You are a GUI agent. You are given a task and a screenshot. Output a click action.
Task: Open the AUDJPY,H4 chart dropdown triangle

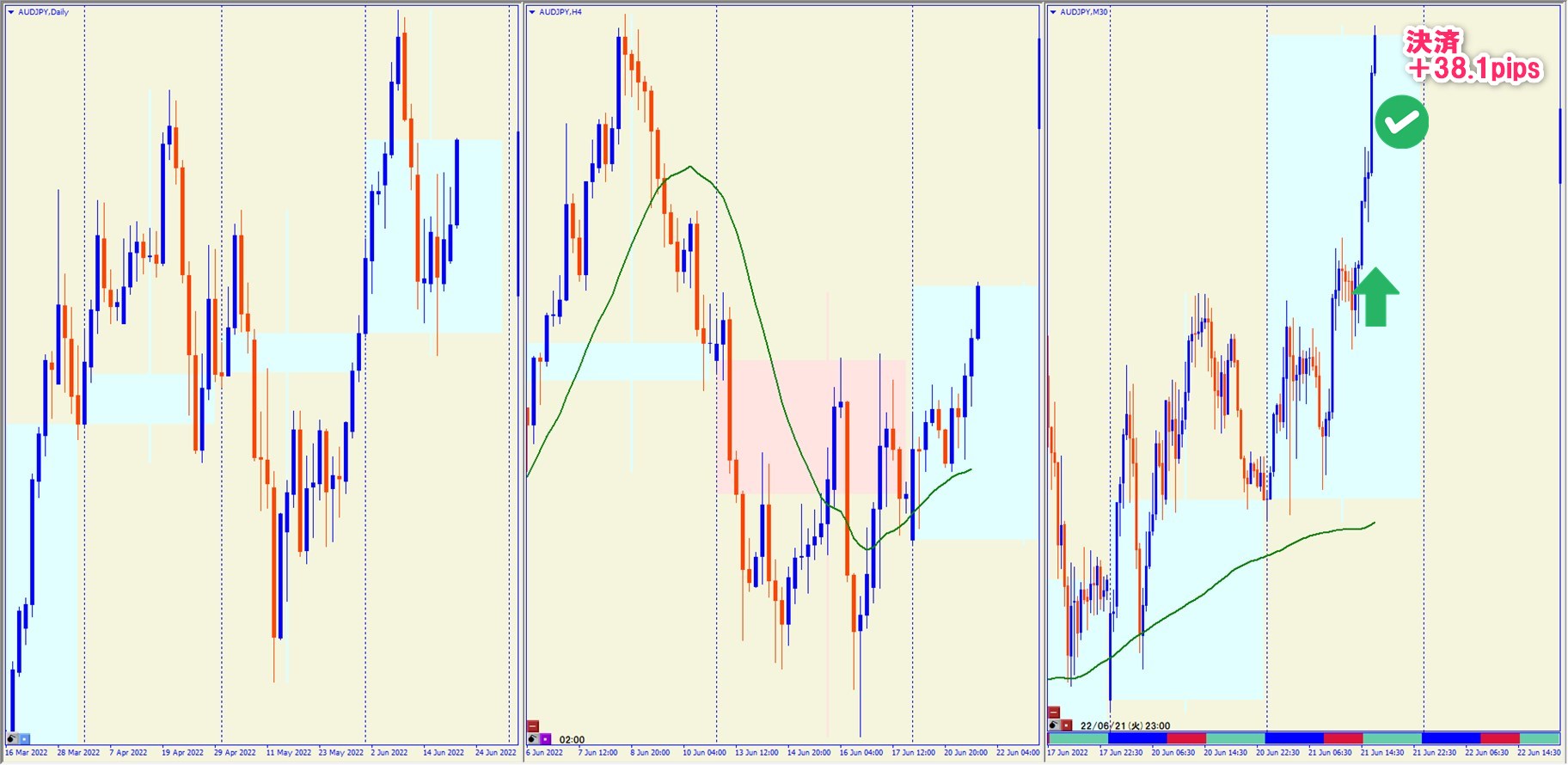pos(532,12)
